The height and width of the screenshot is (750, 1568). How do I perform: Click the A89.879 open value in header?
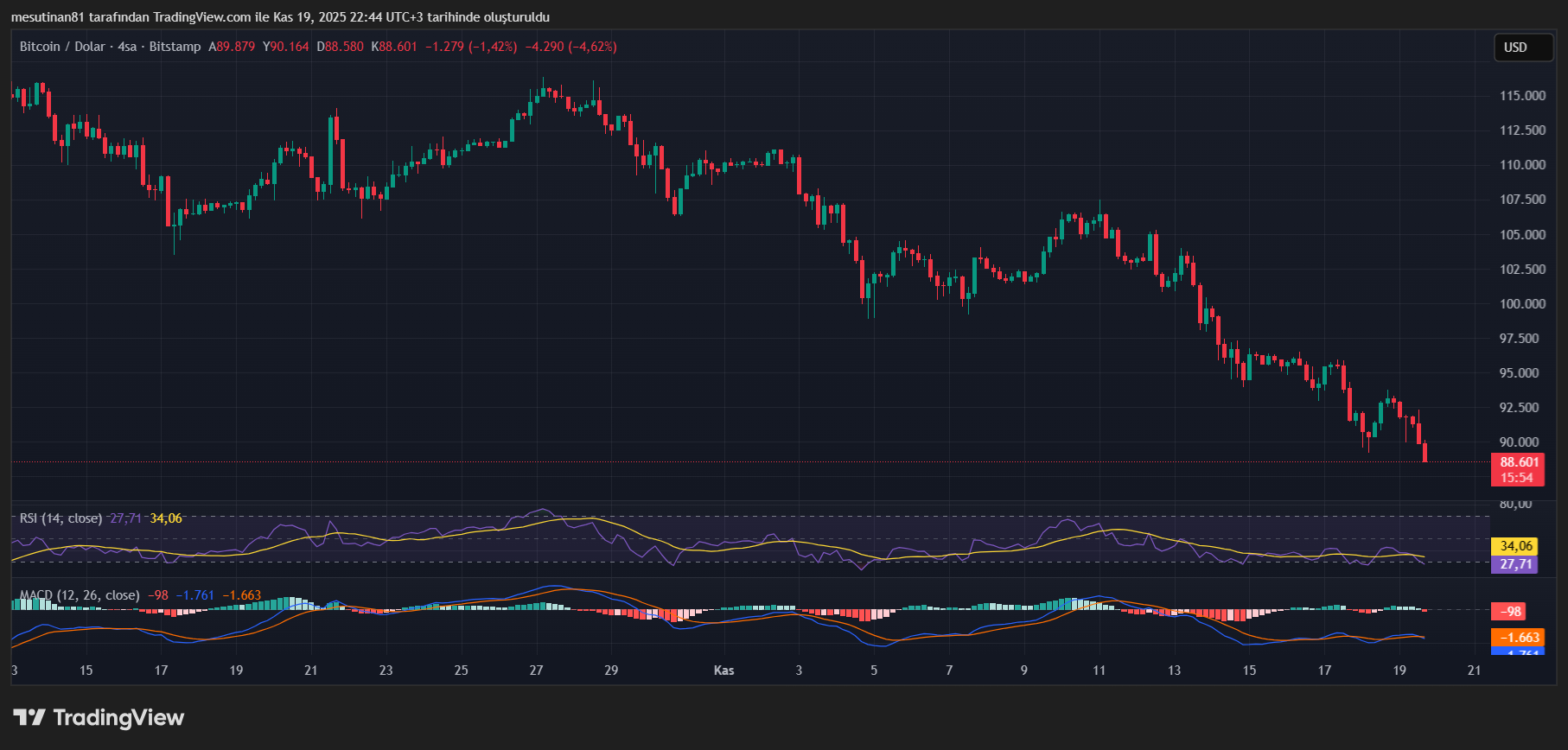tap(232, 47)
